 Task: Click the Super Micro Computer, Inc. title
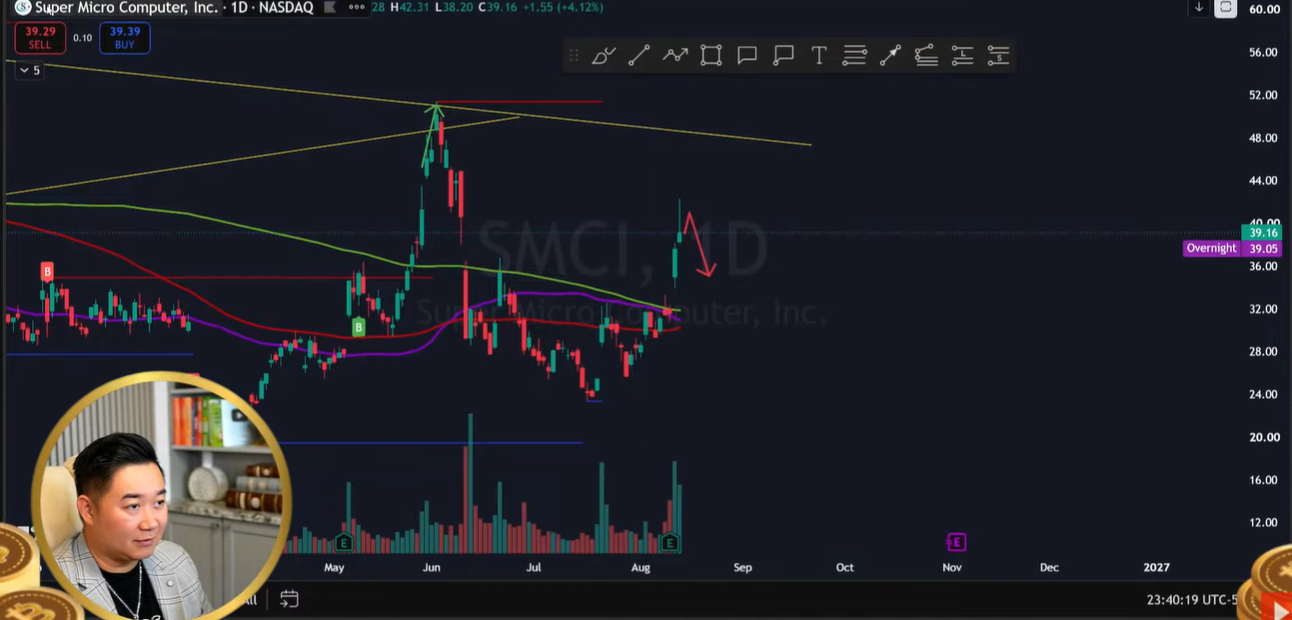point(126,8)
